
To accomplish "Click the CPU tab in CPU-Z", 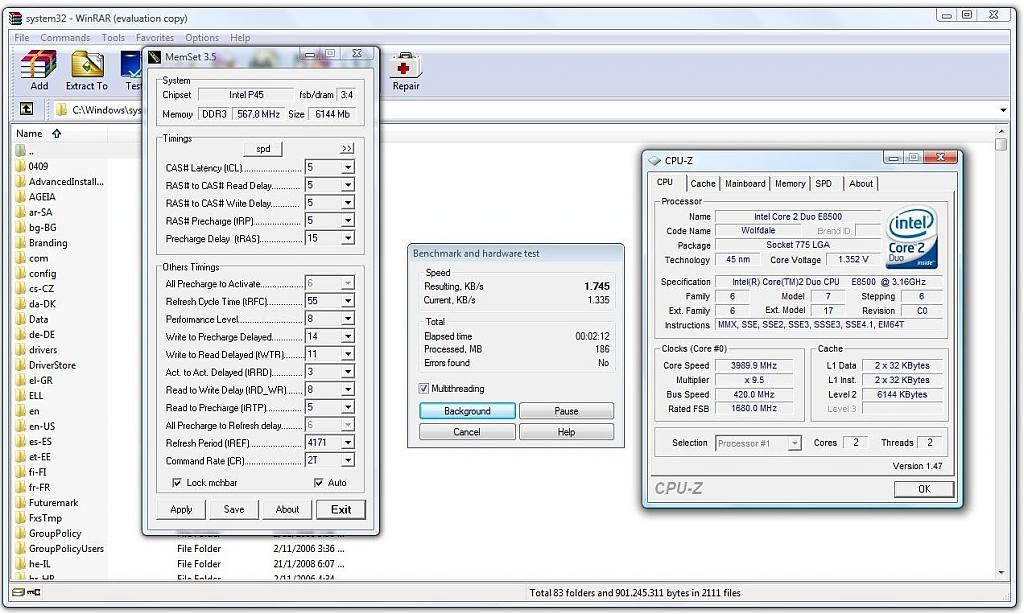I will [665, 182].
